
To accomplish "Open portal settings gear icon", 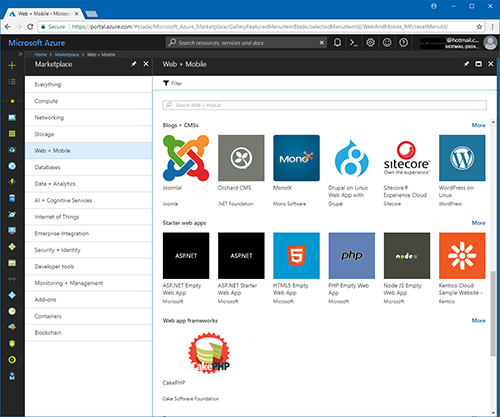I will pyautogui.click(x=370, y=43).
